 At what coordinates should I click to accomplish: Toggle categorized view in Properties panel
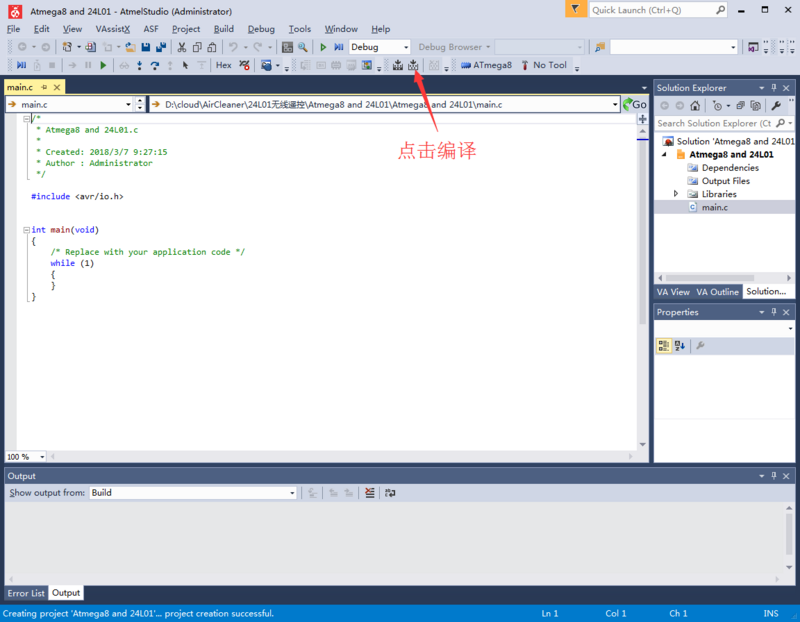coord(664,346)
